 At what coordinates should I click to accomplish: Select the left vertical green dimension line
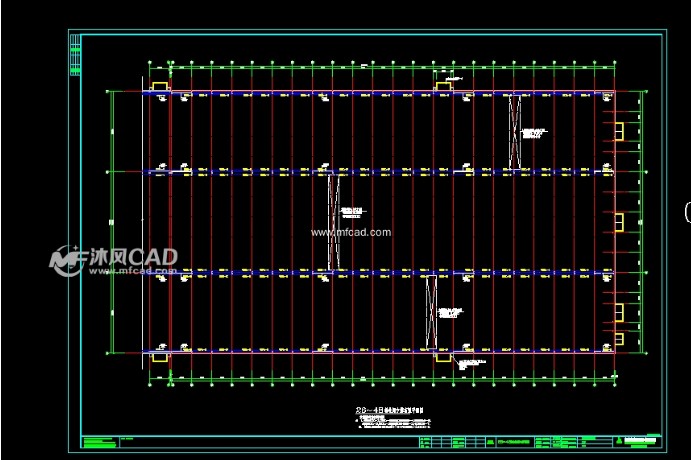pyautogui.click(x=113, y=221)
